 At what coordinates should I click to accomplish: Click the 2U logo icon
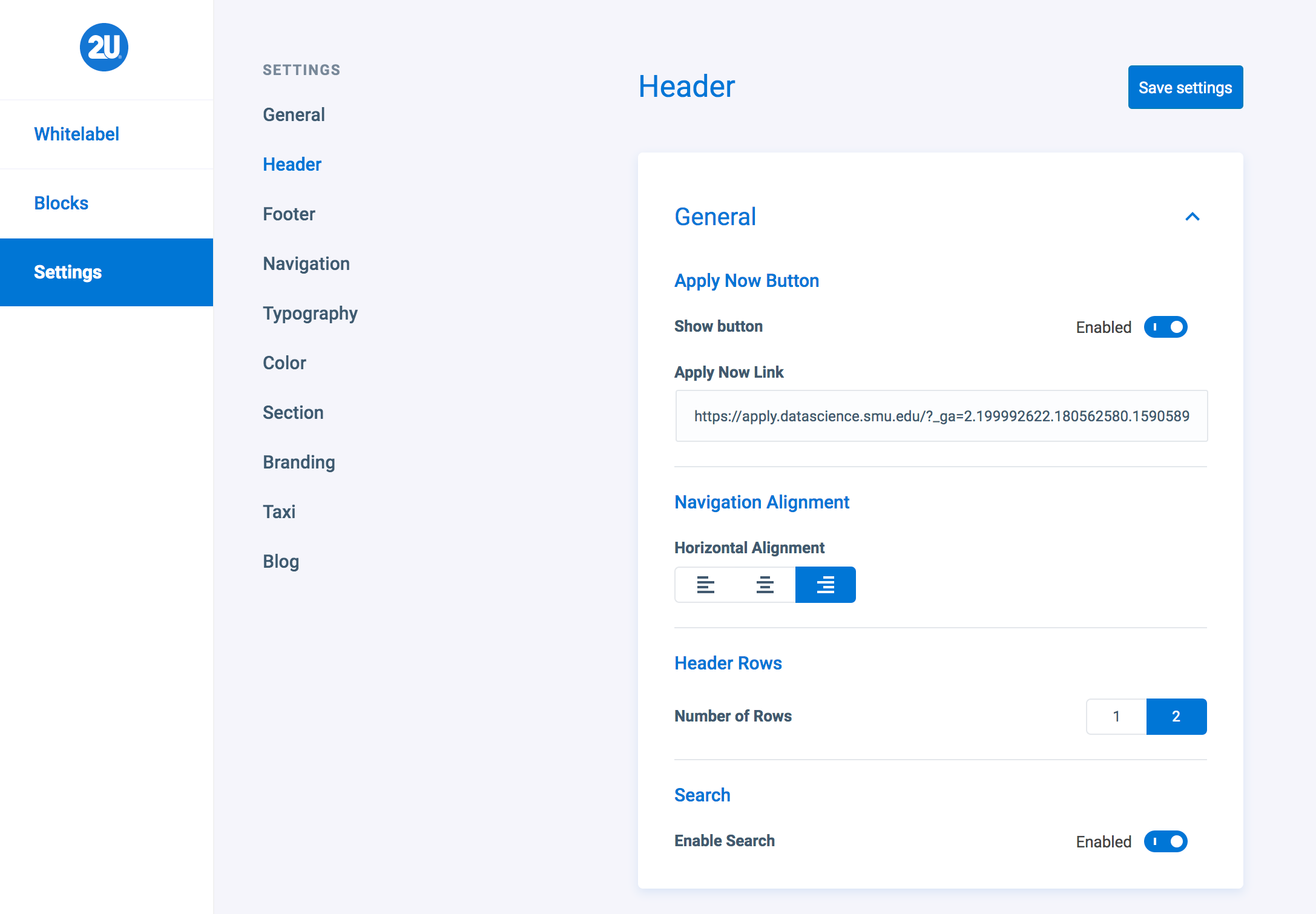[104, 47]
